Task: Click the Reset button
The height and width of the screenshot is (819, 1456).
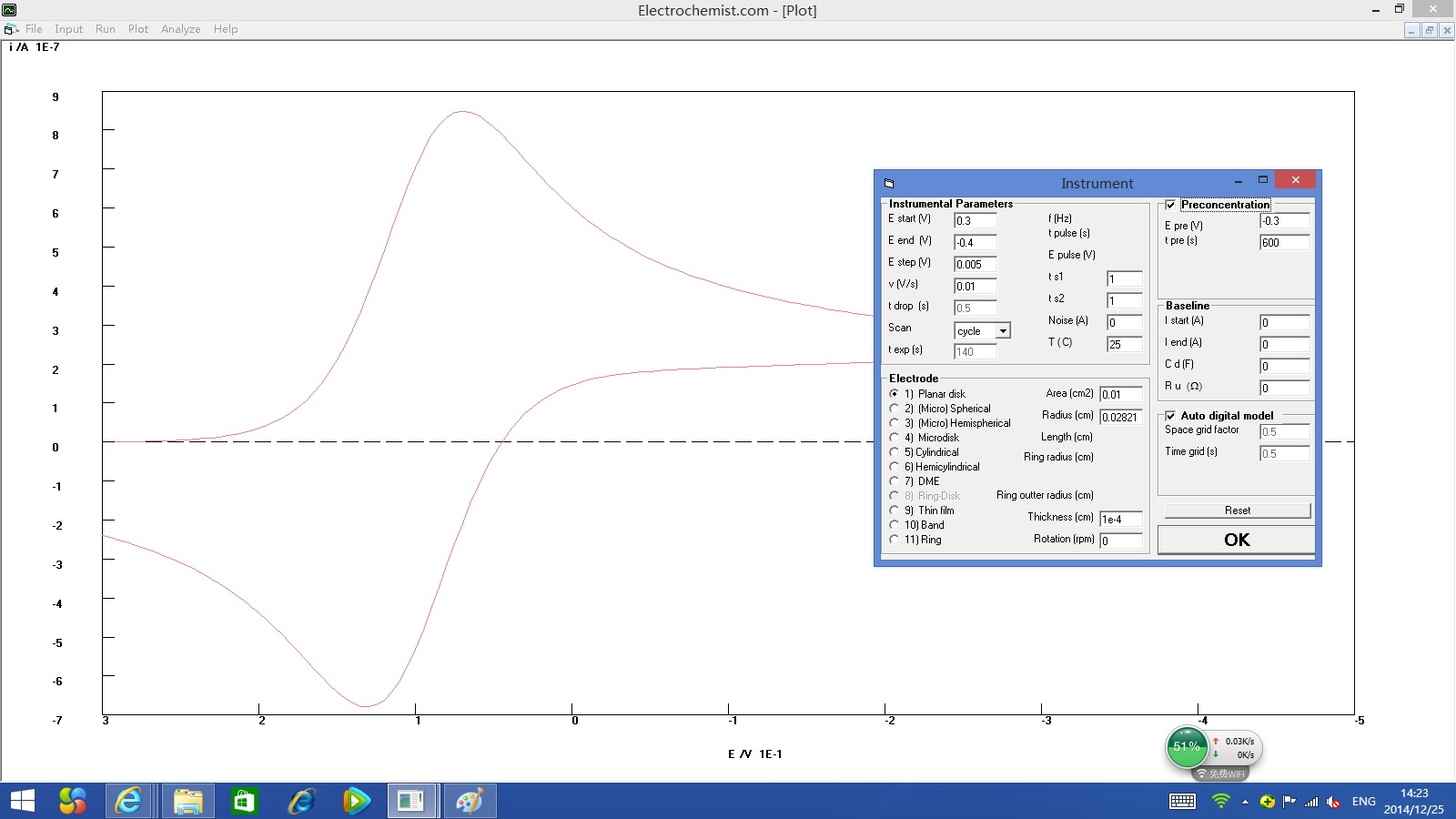Action: coord(1237,511)
